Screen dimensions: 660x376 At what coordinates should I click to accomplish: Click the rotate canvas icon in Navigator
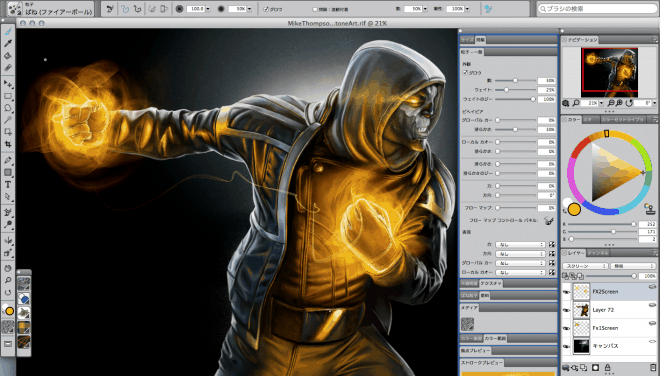tap(629, 103)
